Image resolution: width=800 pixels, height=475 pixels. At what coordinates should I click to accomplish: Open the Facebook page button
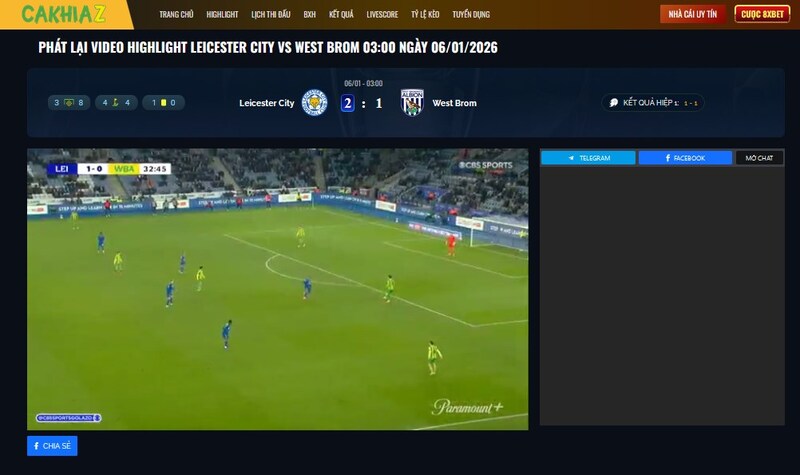(x=685, y=158)
